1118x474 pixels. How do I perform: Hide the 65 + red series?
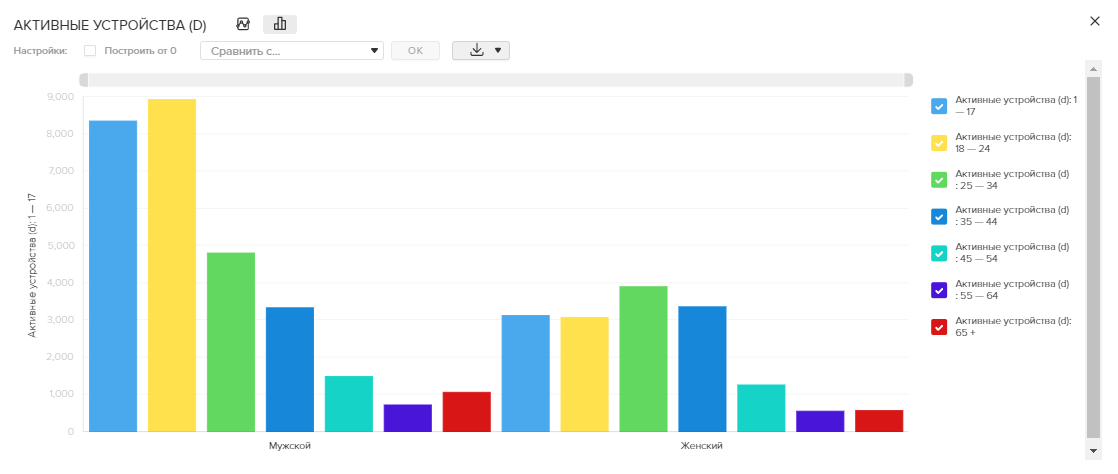[939, 327]
